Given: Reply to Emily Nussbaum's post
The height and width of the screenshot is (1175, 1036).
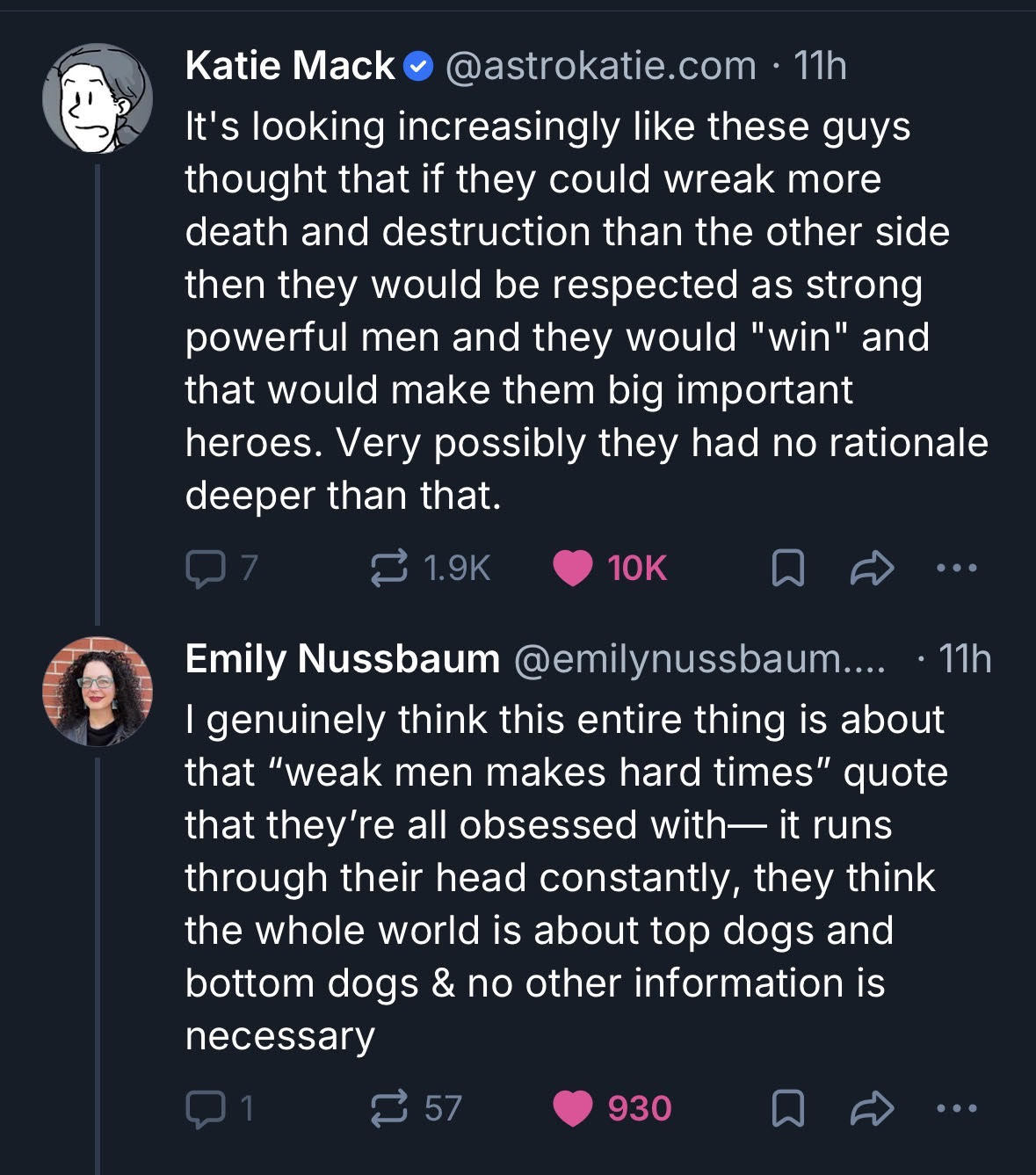Looking at the screenshot, I should 205,1108.
